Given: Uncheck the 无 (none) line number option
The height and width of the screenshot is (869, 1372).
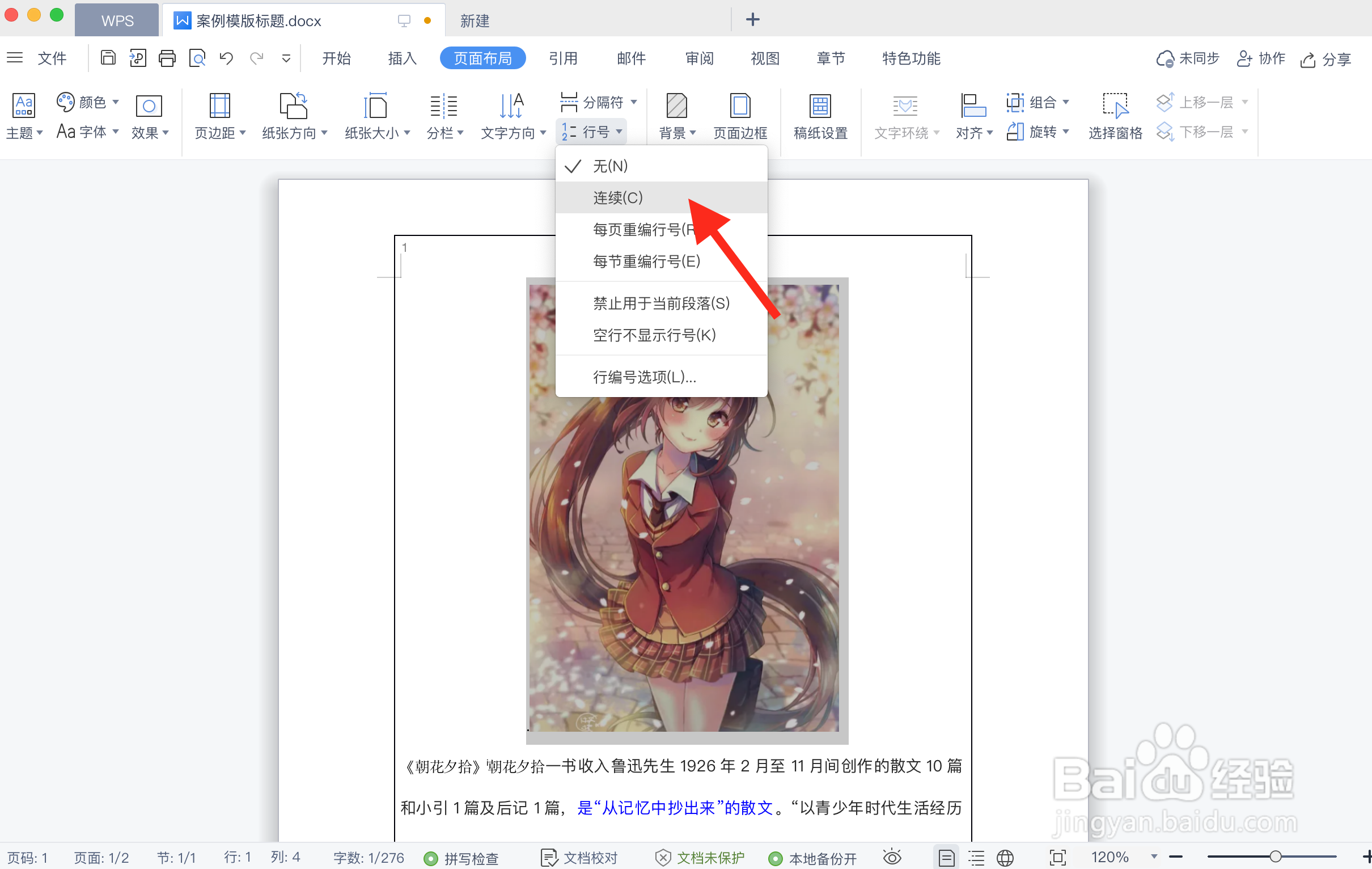Looking at the screenshot, I should click(609, 166).
